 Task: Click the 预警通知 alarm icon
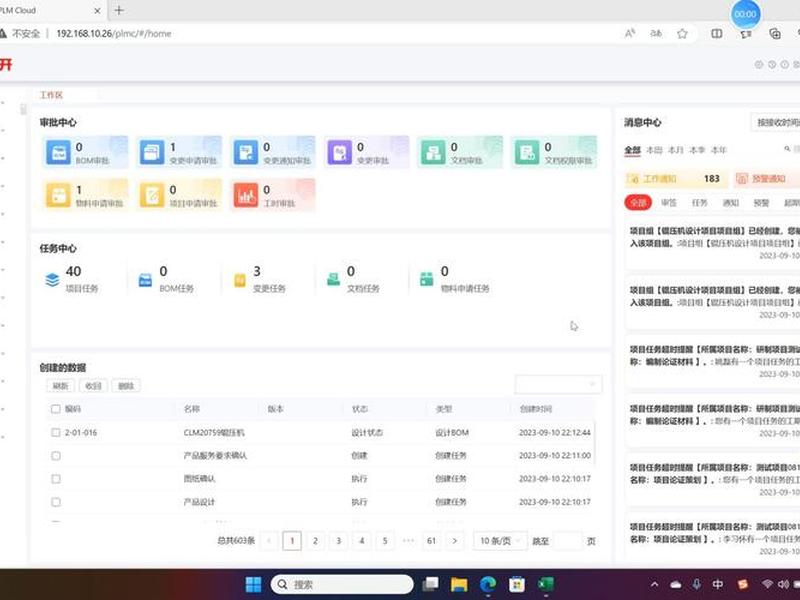(x=742, y=179)
